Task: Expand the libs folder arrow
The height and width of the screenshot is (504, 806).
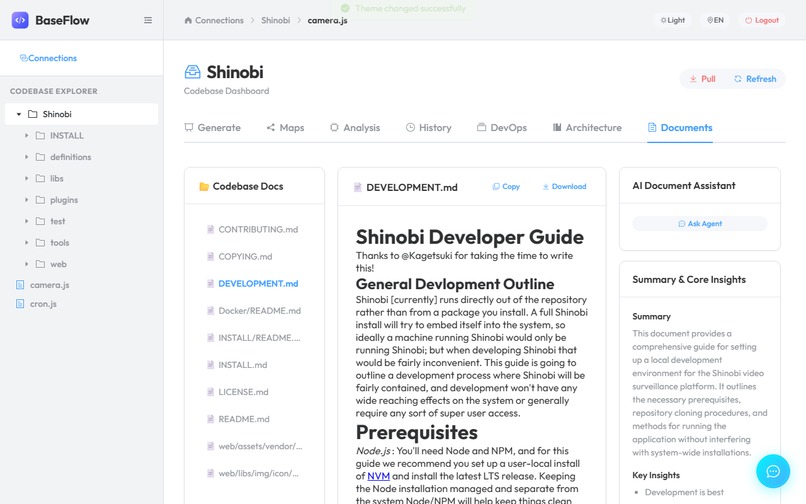Action: coord(26,178)
